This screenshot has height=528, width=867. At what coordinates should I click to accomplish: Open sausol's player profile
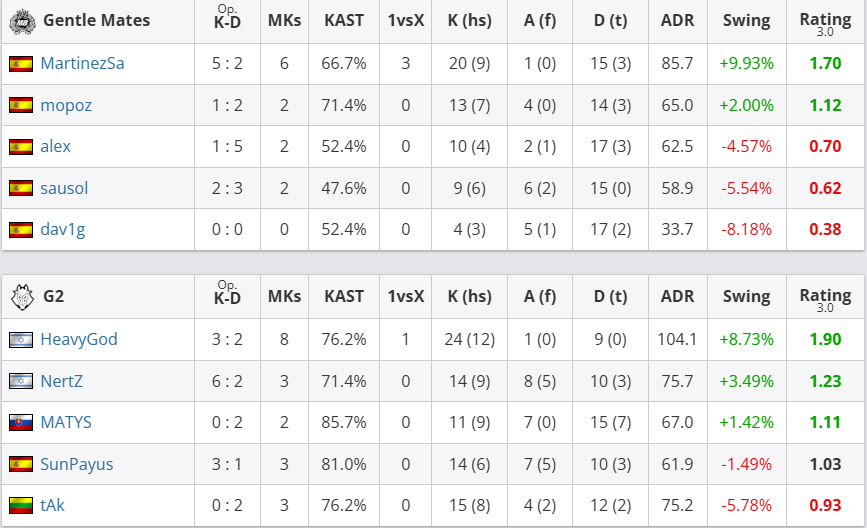(64, 187)
